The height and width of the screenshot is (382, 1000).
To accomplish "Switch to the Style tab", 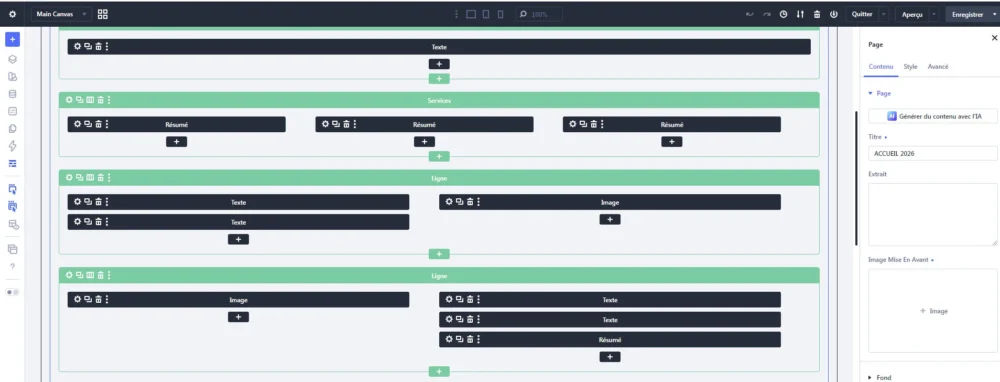I will 910,66.
